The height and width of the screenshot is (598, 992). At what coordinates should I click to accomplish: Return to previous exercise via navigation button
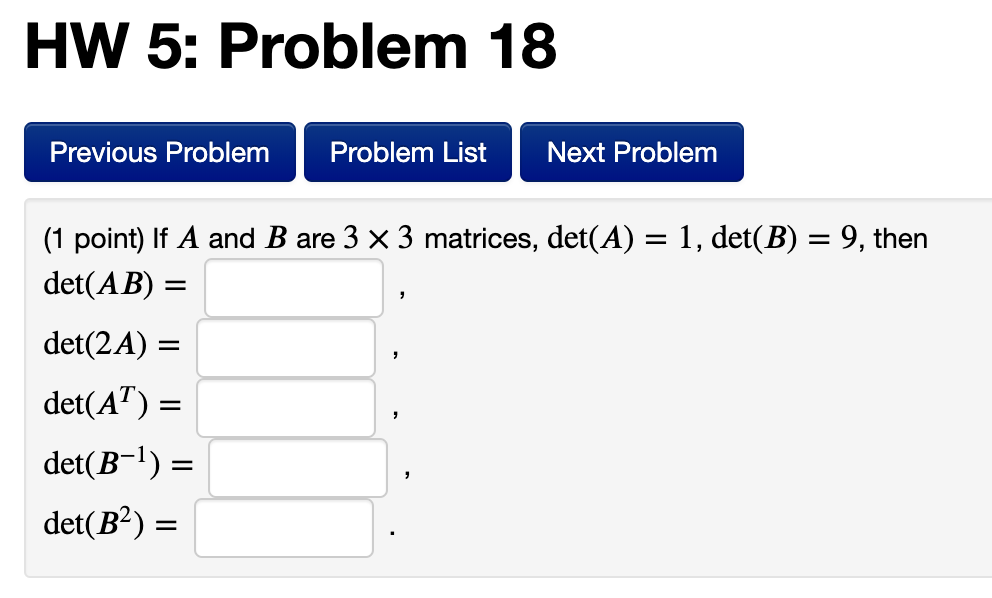tap(159, 152)
